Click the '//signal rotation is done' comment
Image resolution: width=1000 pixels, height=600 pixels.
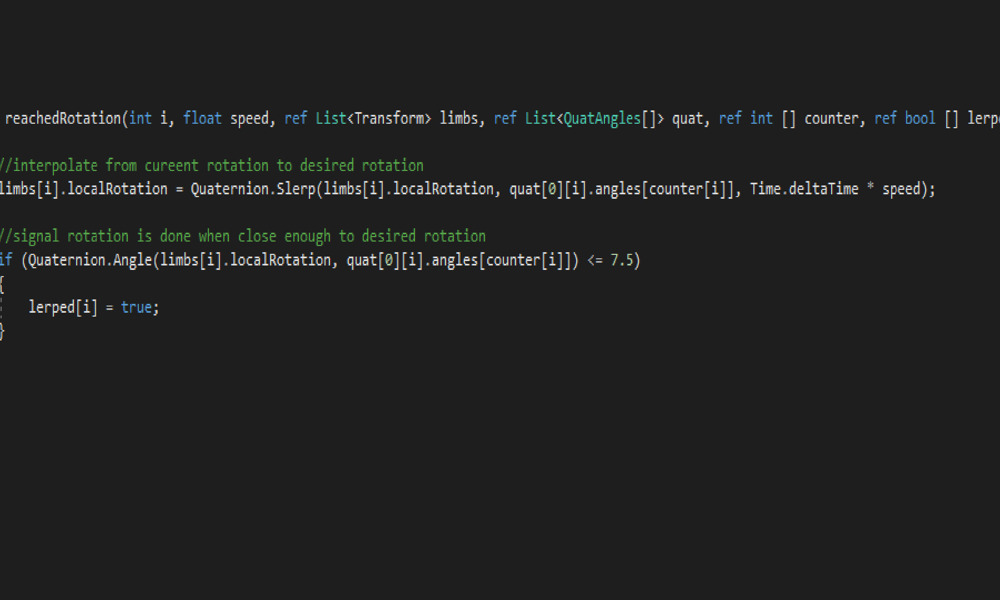pyautogui.click(x=242, y=237)
